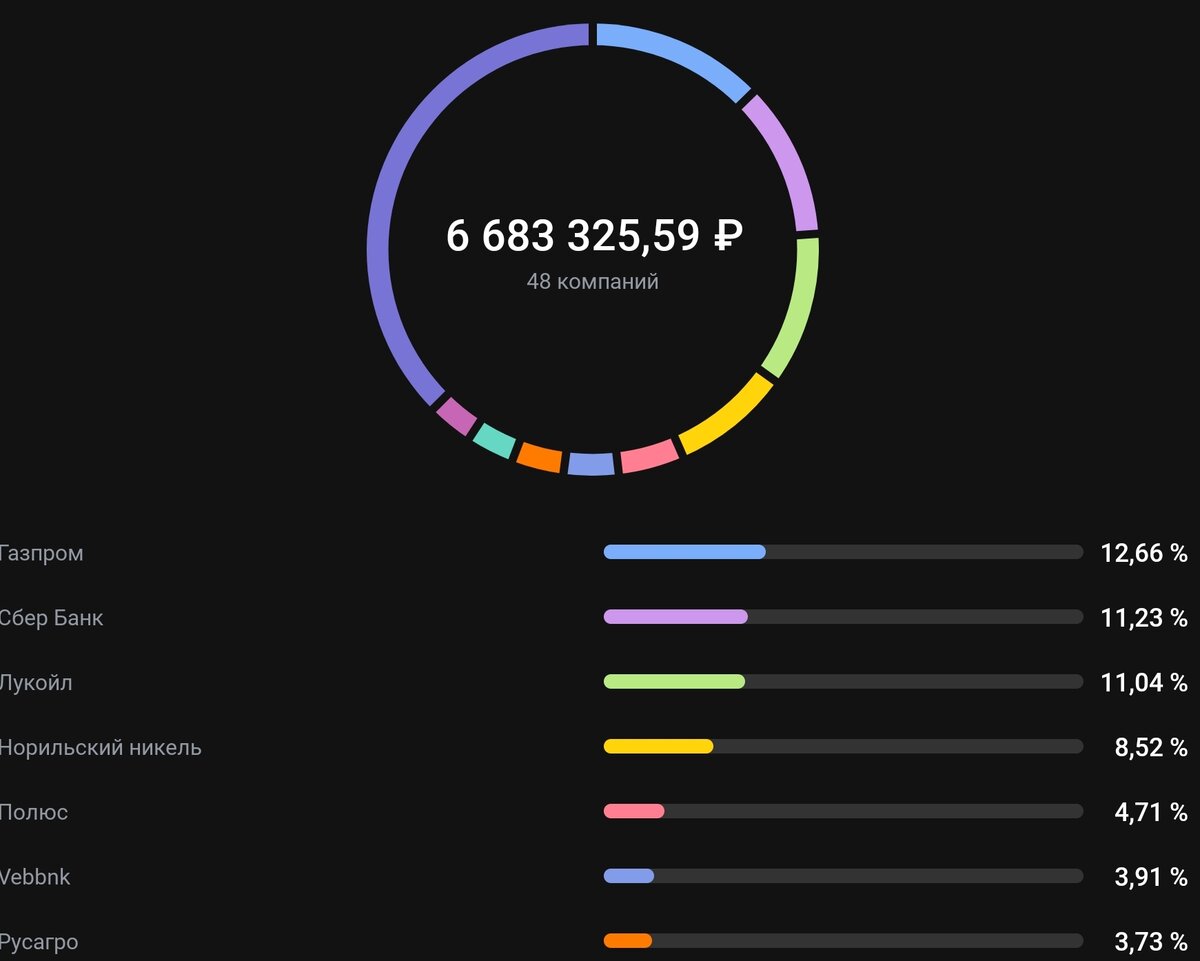Click the 48 компаний label
Viewport: 1200px width, 961px height.
click(x=593, y=282)
